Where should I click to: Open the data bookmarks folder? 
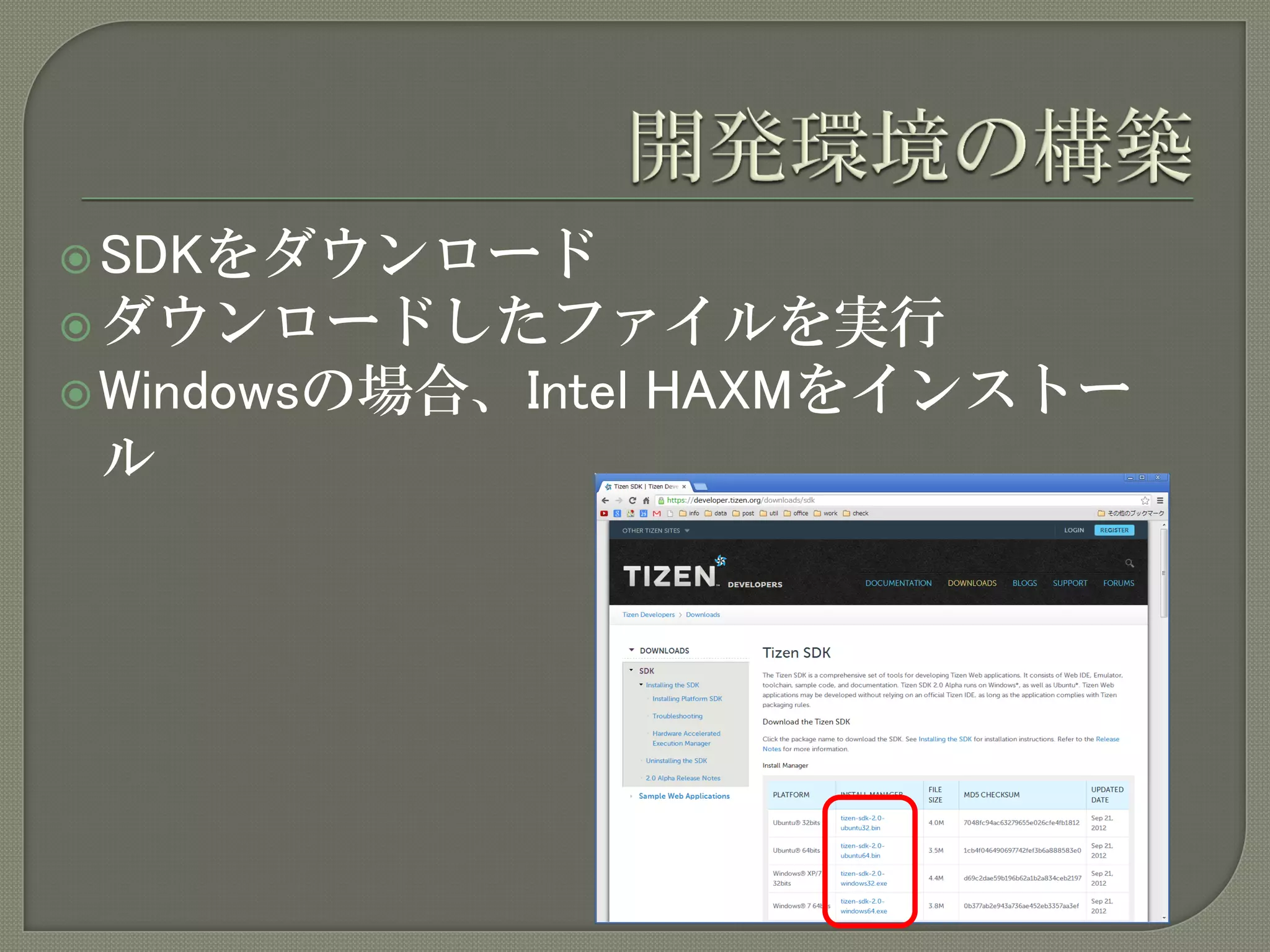click(716, 513)
